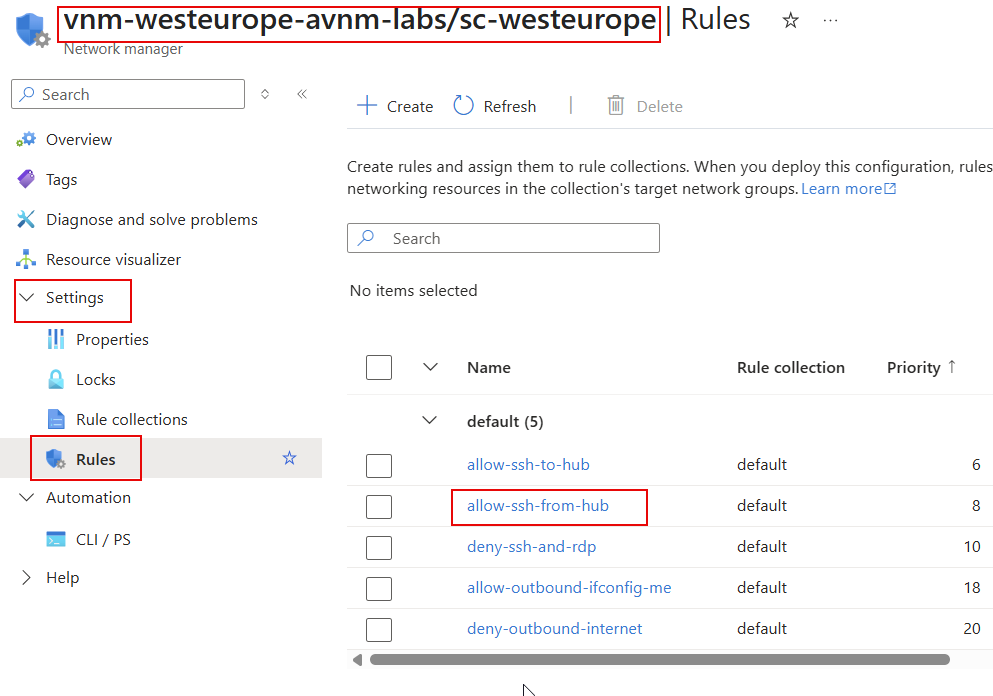This screenshot has height=696, width=993.
Task: Open the allow-ssh-from-hub rule link
Action: 538,506
